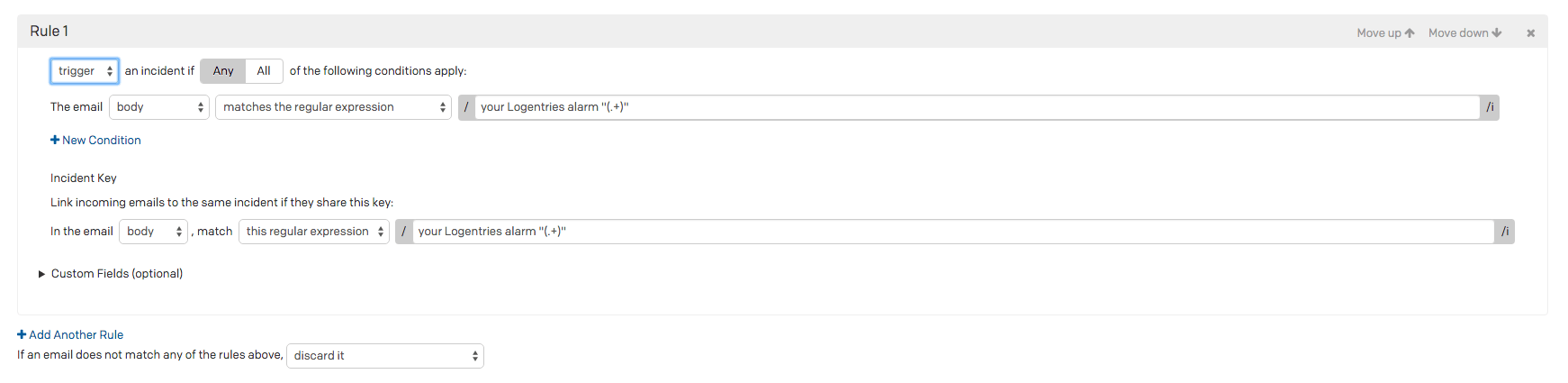Screen dimensions: 1568x383
Task: Click the plus icon beside Add Another Rule
Action: click(22, 334)
